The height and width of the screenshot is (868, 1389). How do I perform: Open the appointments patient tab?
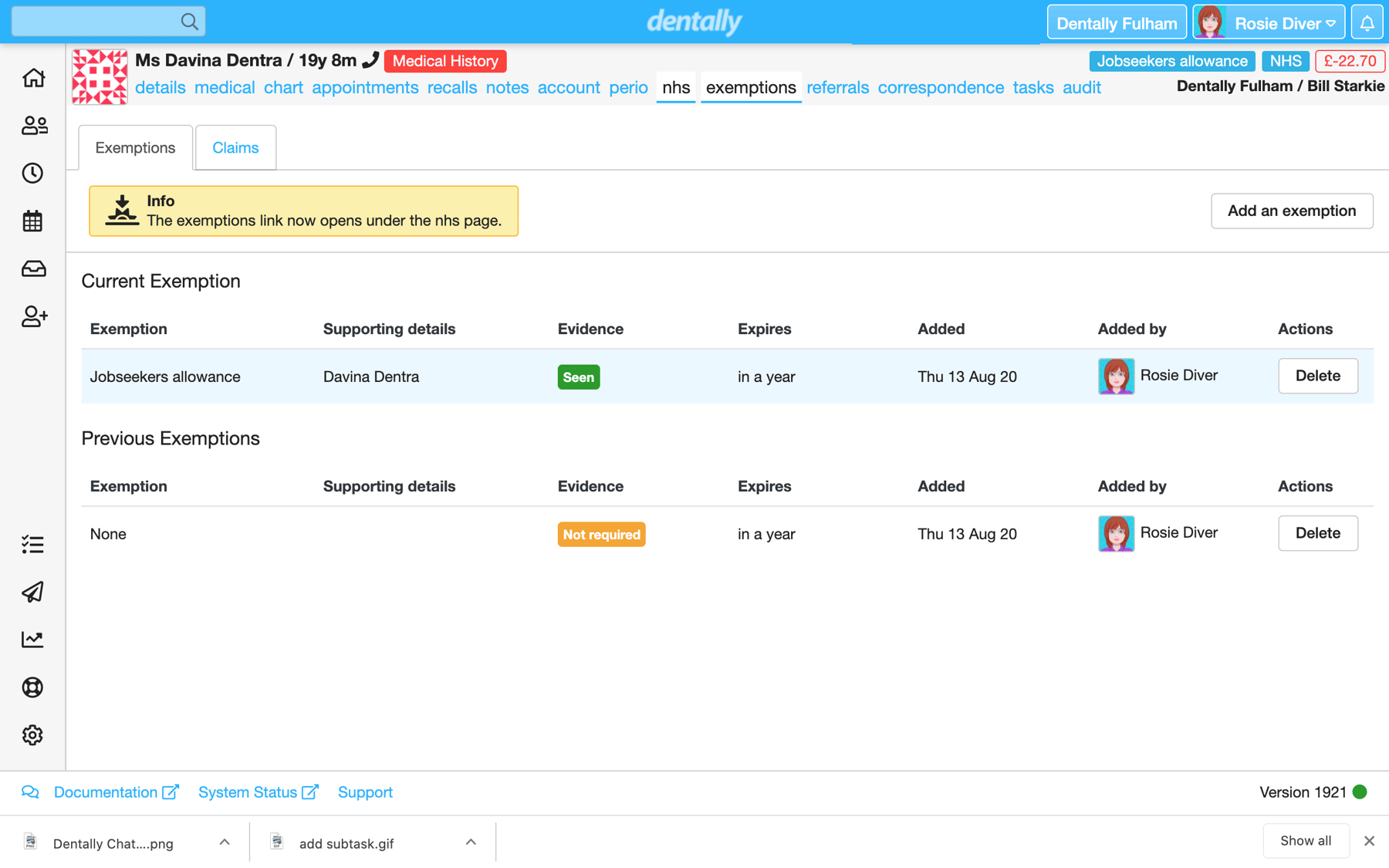pyautogui.click(x=365, y=88)
